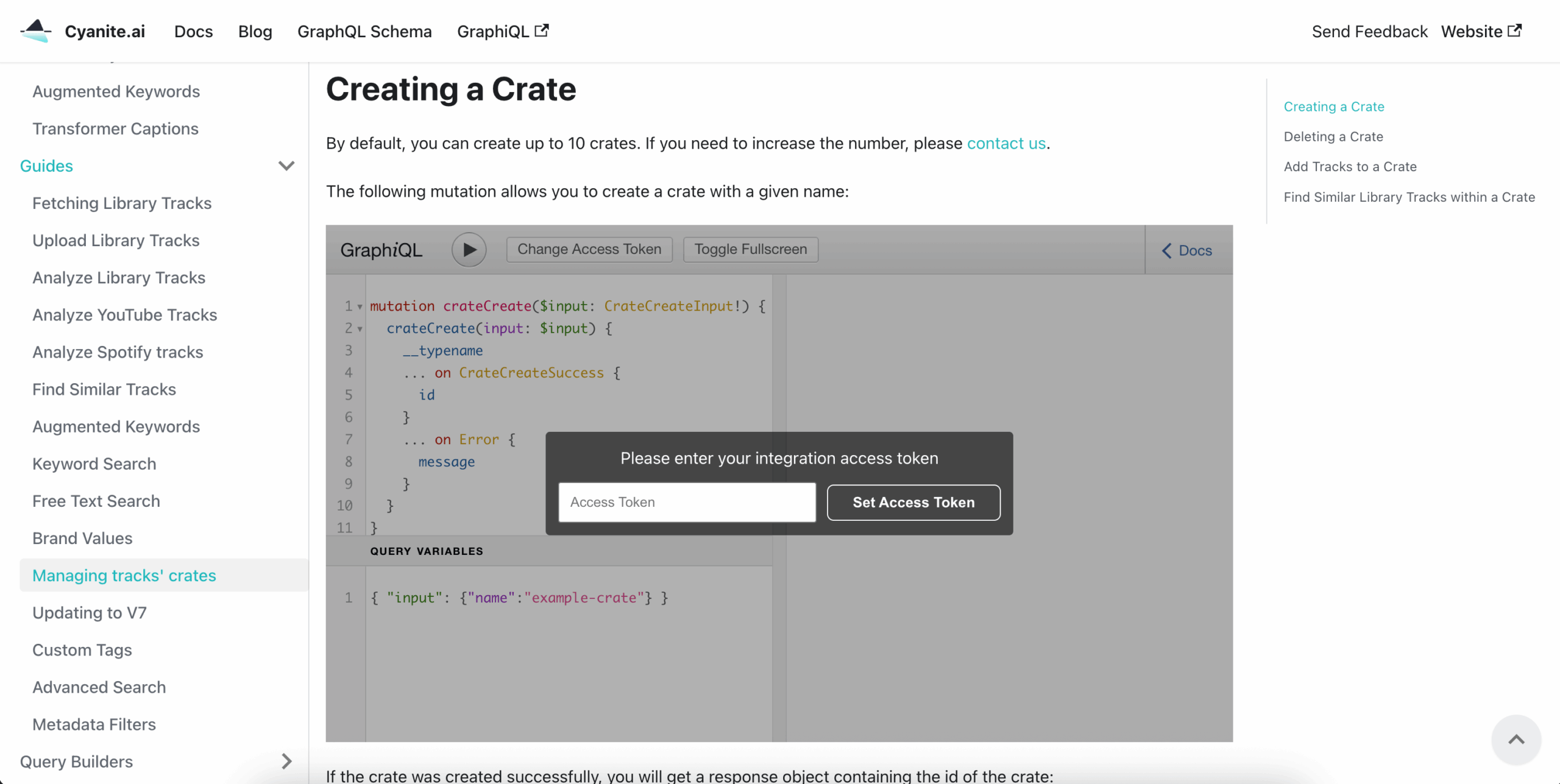Open the Analyze Spotify tracks guide
The image size is (1560, 784).
tap(118, 352)
